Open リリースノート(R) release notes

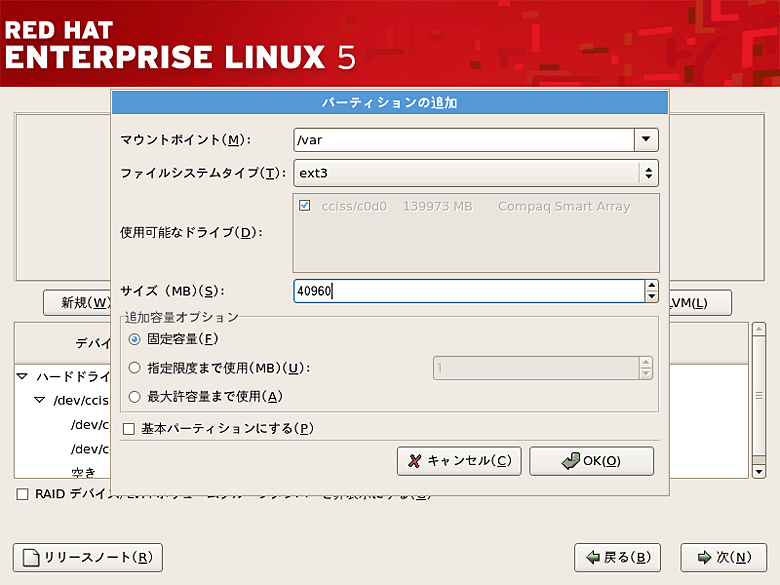[88, 558]
